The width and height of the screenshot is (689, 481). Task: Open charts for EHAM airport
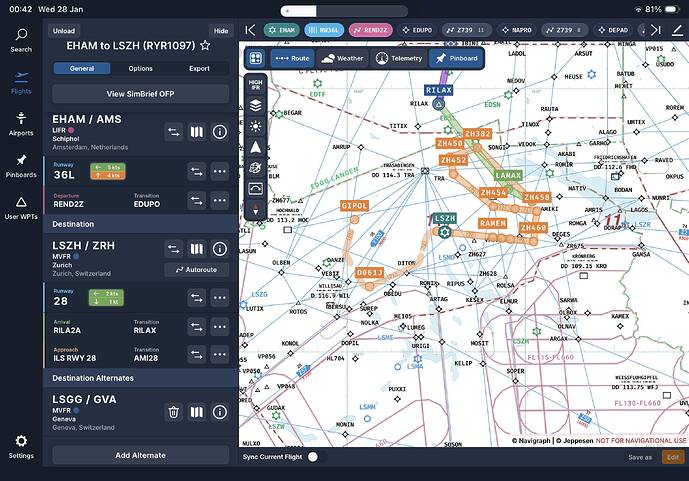pos(196,132)
